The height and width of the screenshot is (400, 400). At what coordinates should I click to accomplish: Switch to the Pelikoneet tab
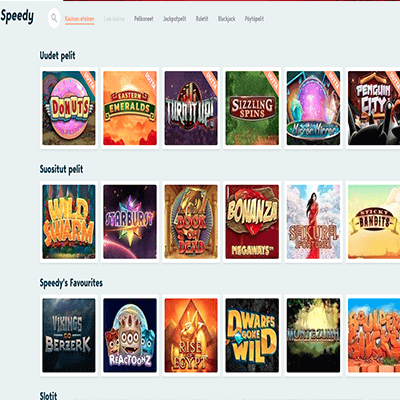pyautogui.click(x=144, y=19)
